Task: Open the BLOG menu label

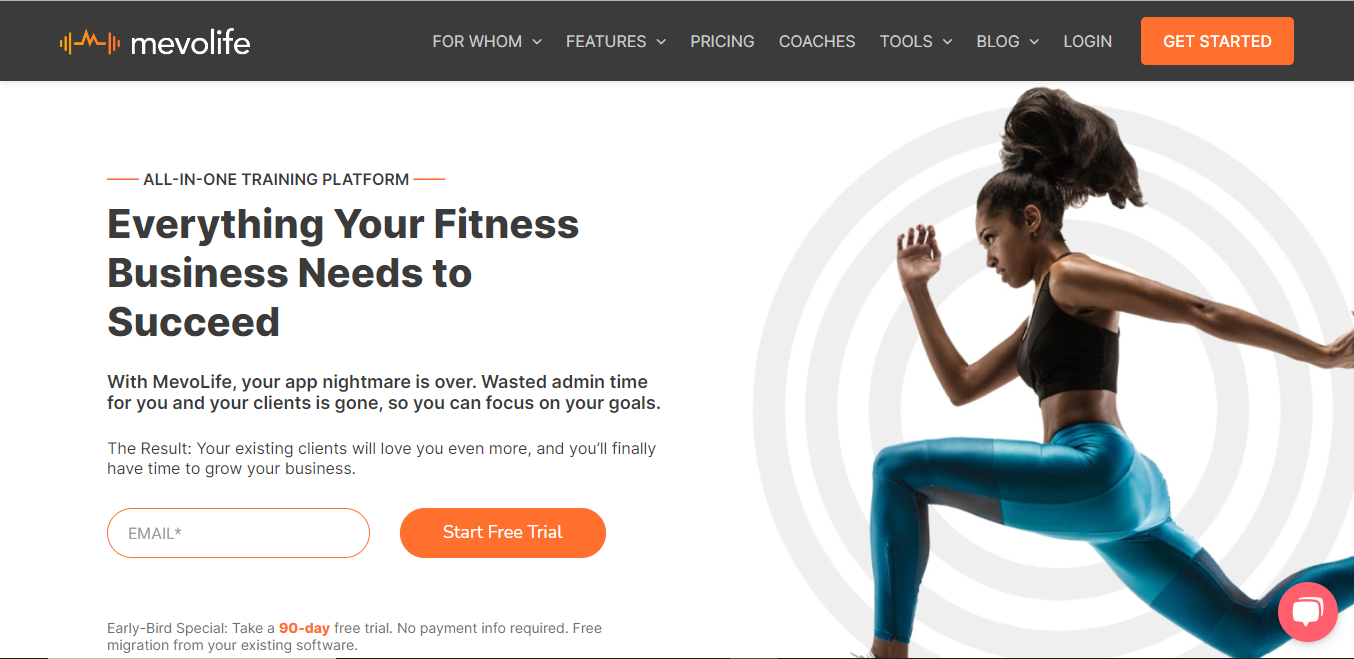Action: click(998, 42)
